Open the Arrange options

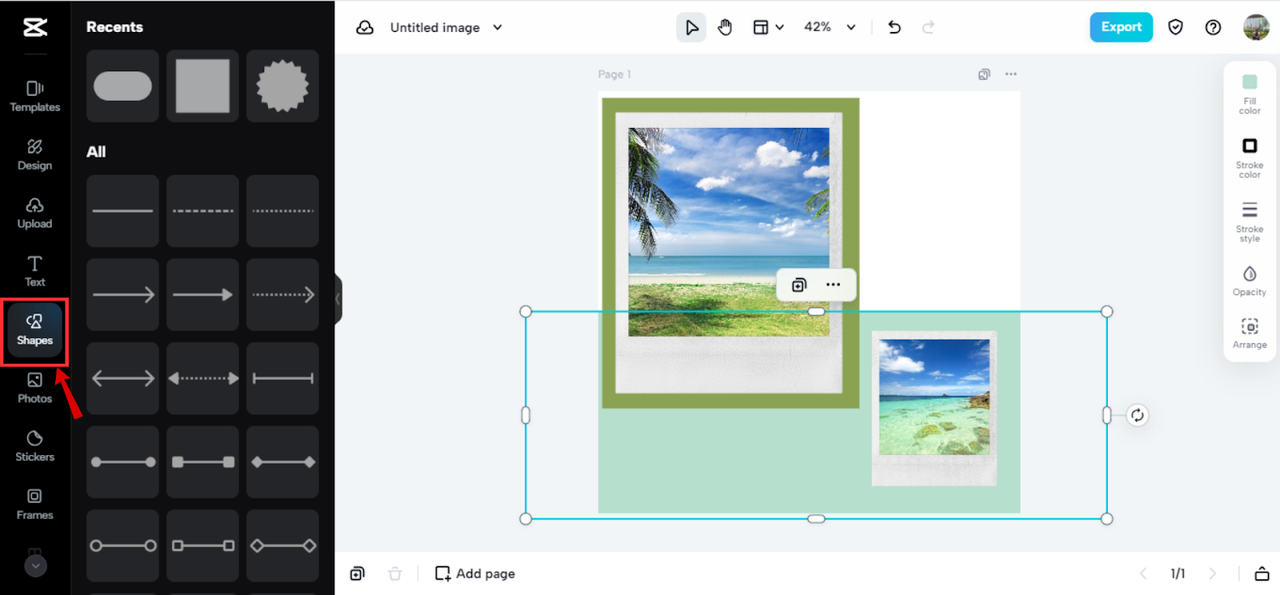pyautogui.click(x=1249, y=333)
